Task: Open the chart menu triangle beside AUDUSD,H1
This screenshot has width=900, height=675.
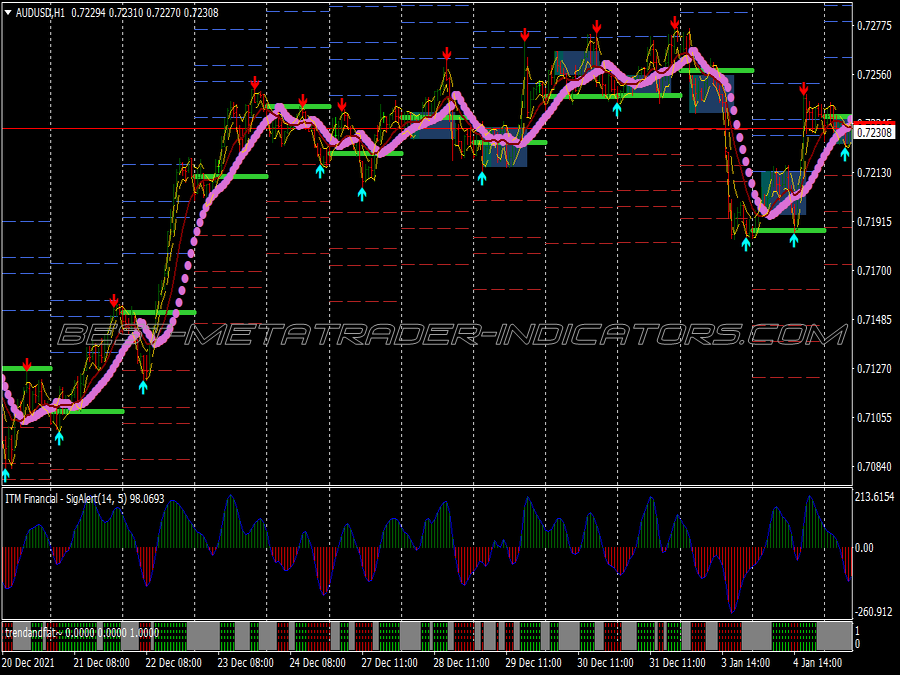Action: 8,13
